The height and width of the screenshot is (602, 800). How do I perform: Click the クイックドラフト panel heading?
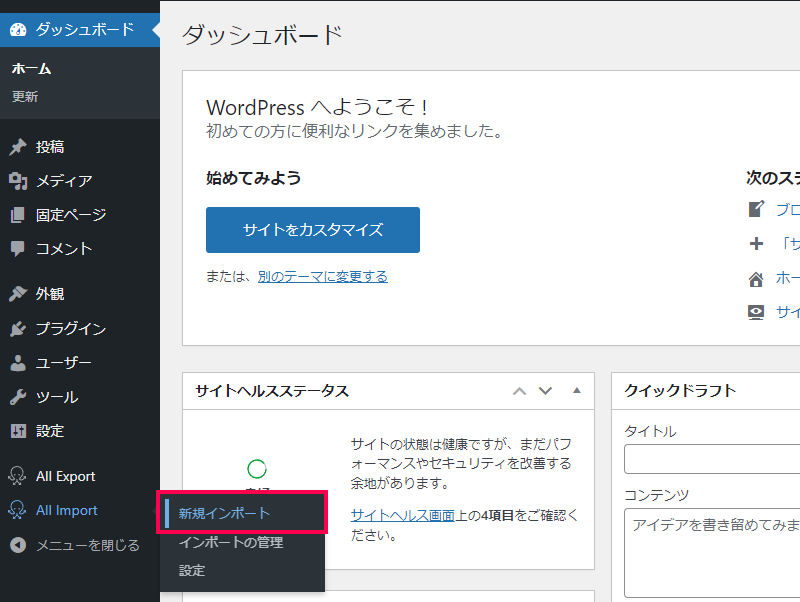(680, 391)
